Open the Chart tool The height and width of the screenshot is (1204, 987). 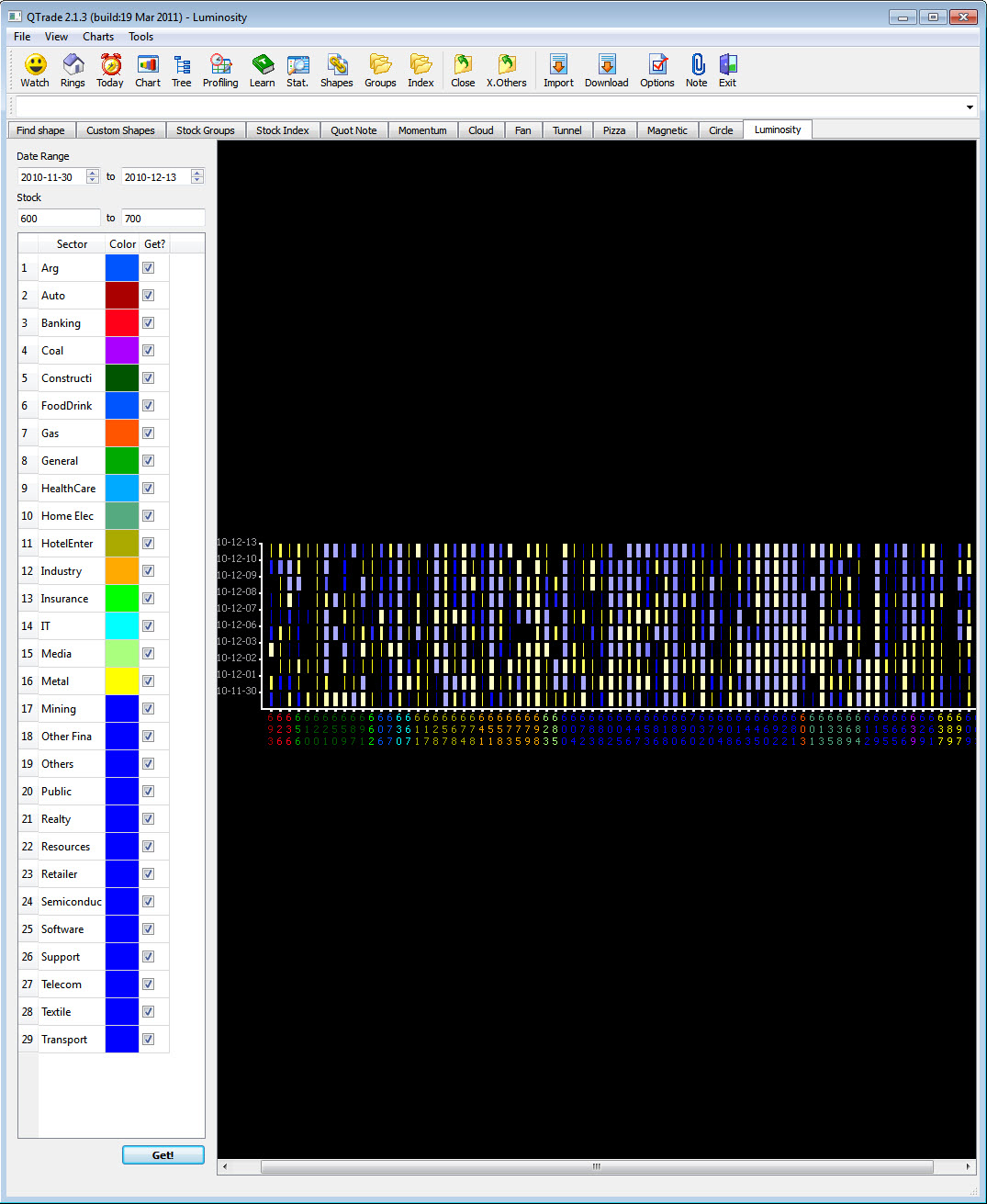coord(148,69)
